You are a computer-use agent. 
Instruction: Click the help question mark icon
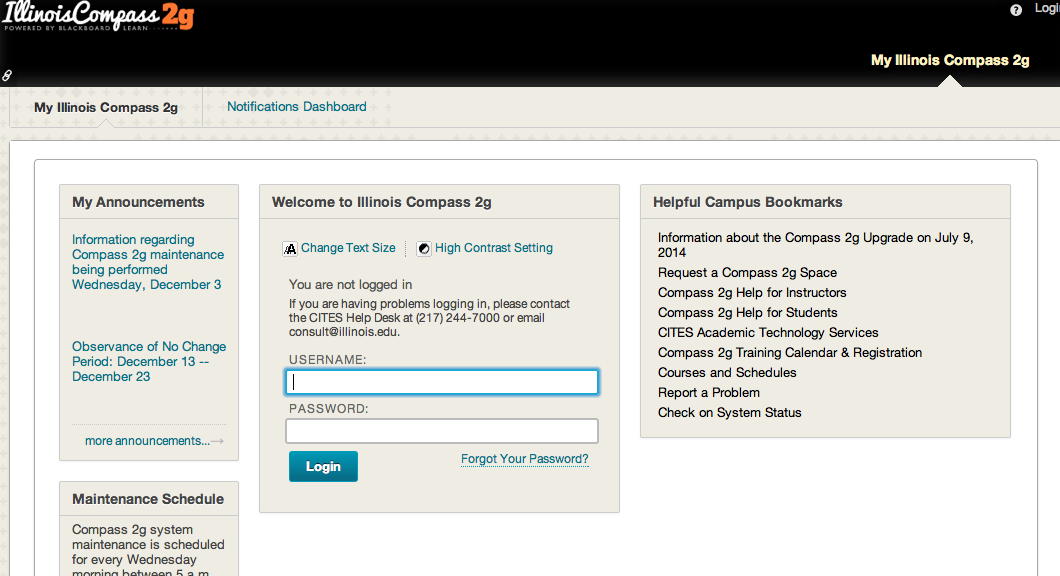1016,10
